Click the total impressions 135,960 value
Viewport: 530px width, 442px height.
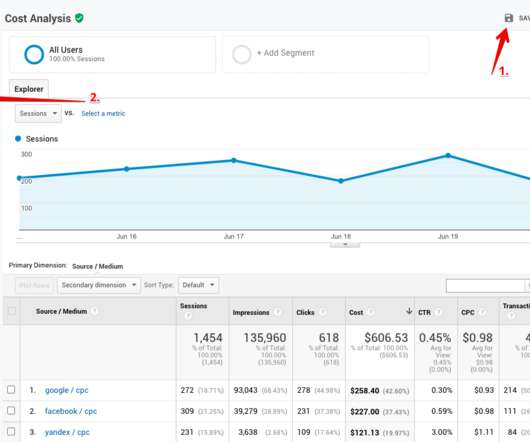[x=265, y=337]
